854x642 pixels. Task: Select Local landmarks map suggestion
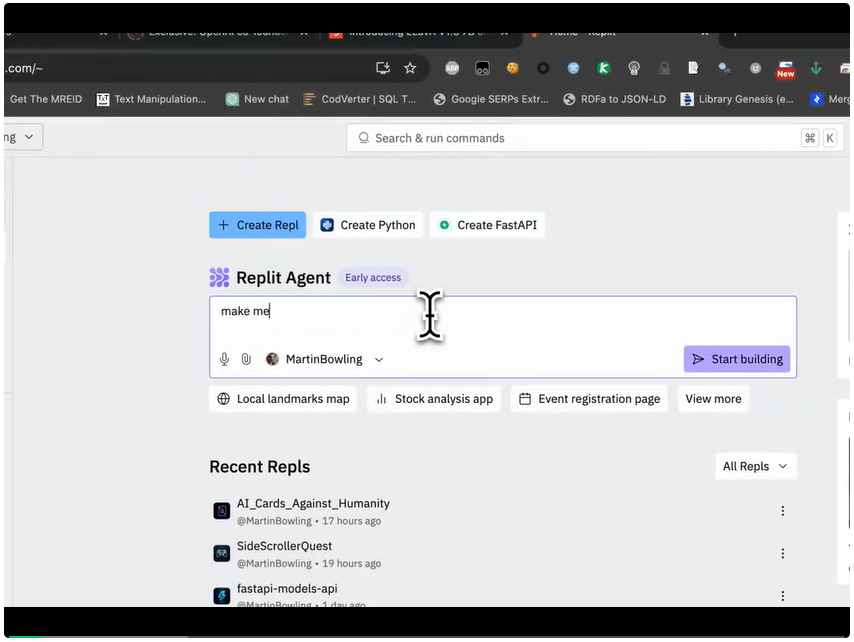283,399
